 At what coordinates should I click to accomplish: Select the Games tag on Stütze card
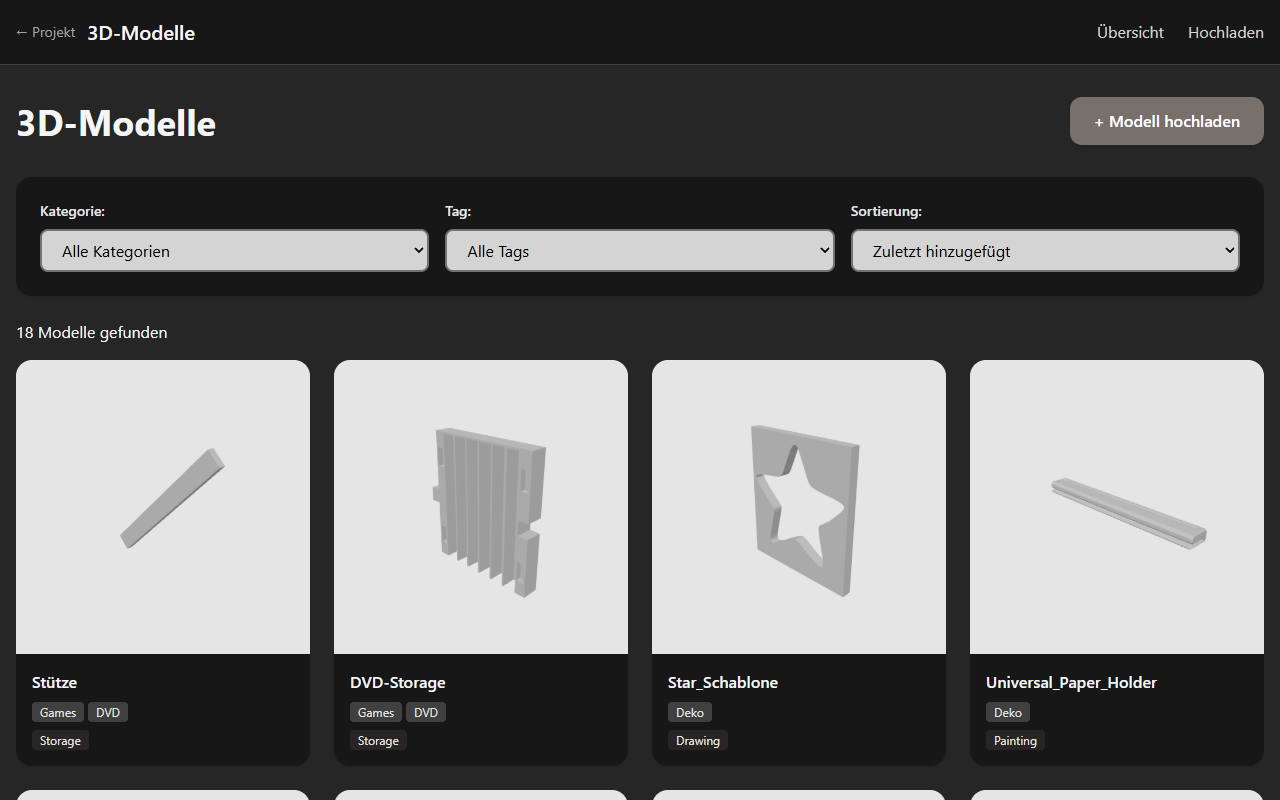(58, 712)
